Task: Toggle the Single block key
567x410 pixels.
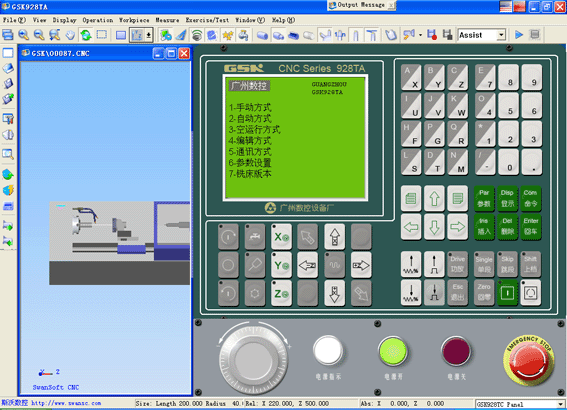Action: pyautogui.click(x=484, y=264)
